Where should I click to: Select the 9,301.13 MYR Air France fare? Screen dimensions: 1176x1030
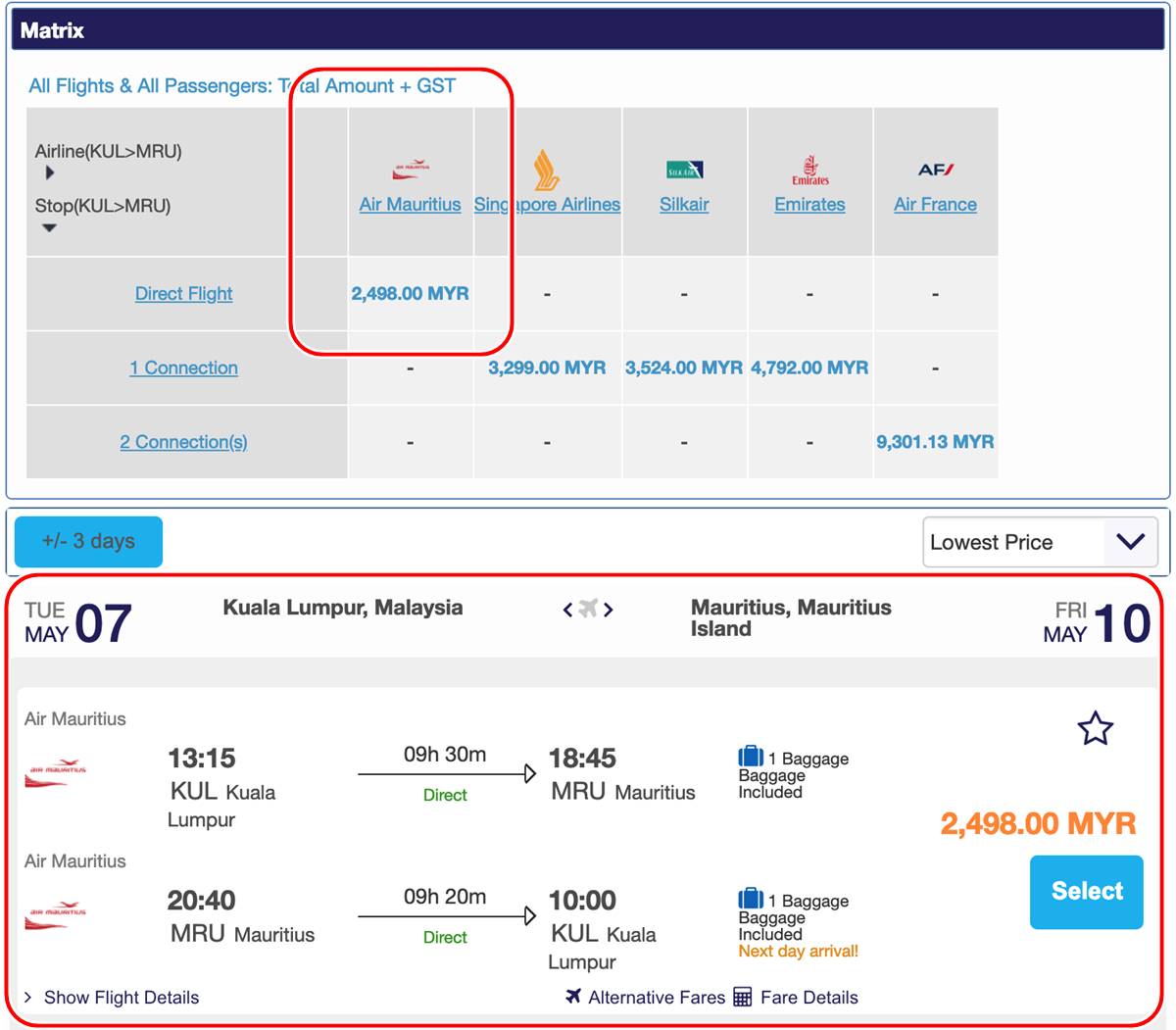click(935, 443)
